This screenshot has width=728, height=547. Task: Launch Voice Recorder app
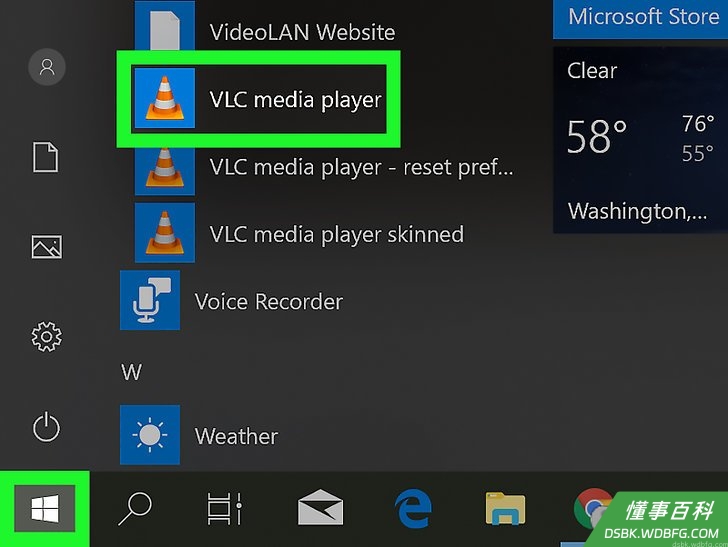(x=232, y=300)
